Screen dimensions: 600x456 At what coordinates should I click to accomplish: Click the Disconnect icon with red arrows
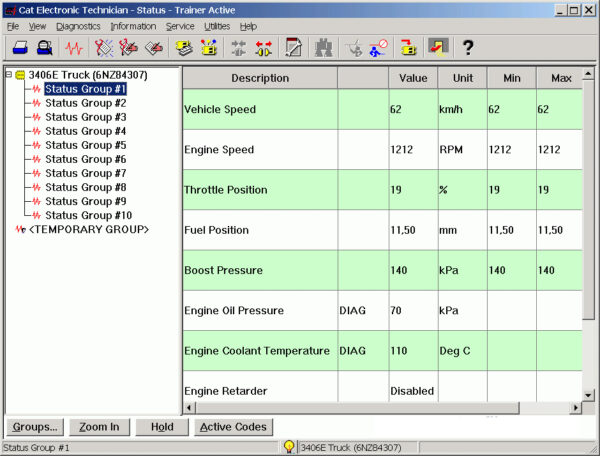(264, 48)
